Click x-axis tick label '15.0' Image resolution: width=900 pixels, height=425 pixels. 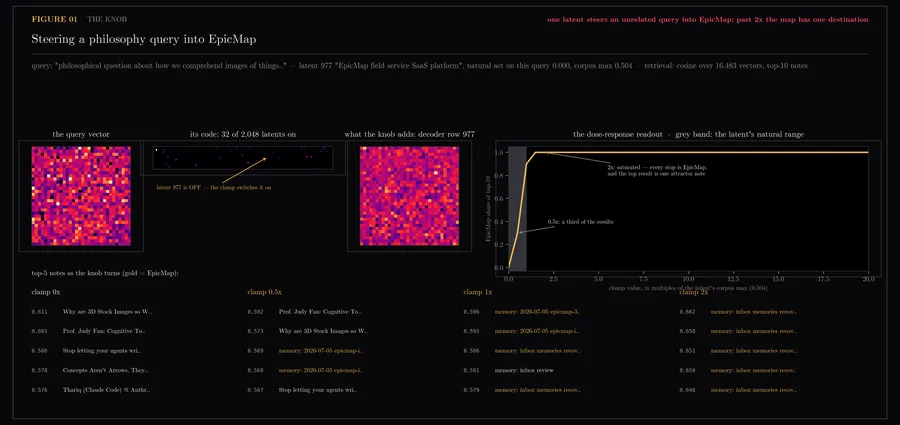(778, 279)
